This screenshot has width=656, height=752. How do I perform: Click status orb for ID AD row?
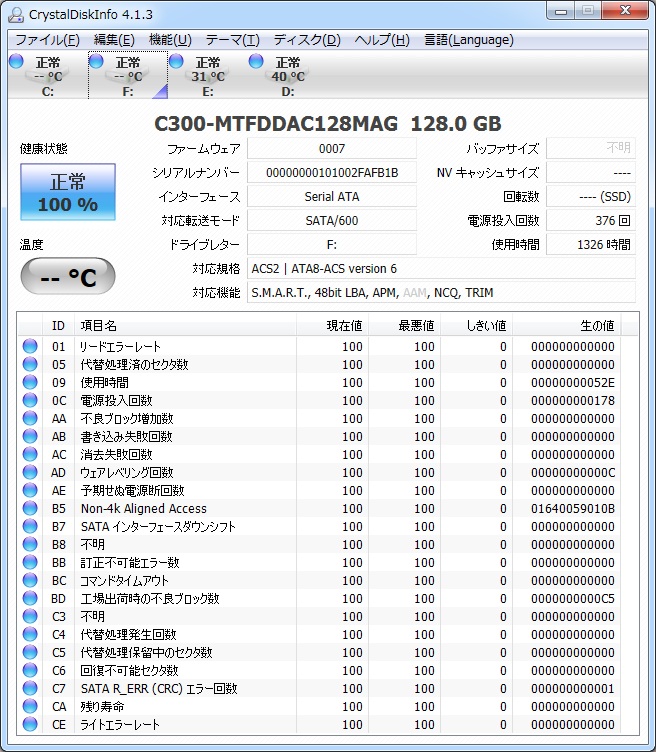pos(30,472)
